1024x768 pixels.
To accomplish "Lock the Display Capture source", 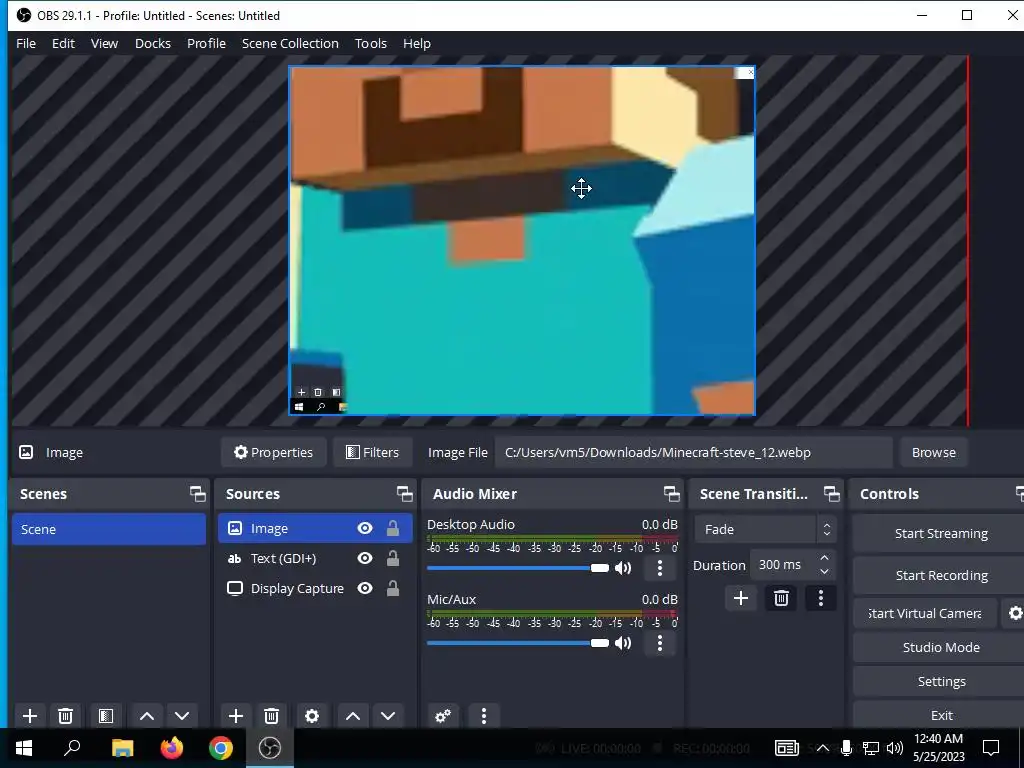I will (x=392, y=588).
